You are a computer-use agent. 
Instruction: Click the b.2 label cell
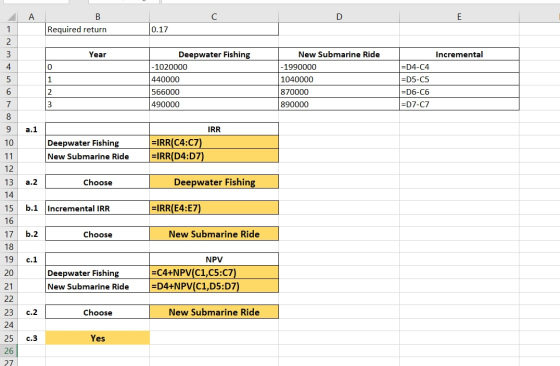pyautogui.click(x=31, y=234)
